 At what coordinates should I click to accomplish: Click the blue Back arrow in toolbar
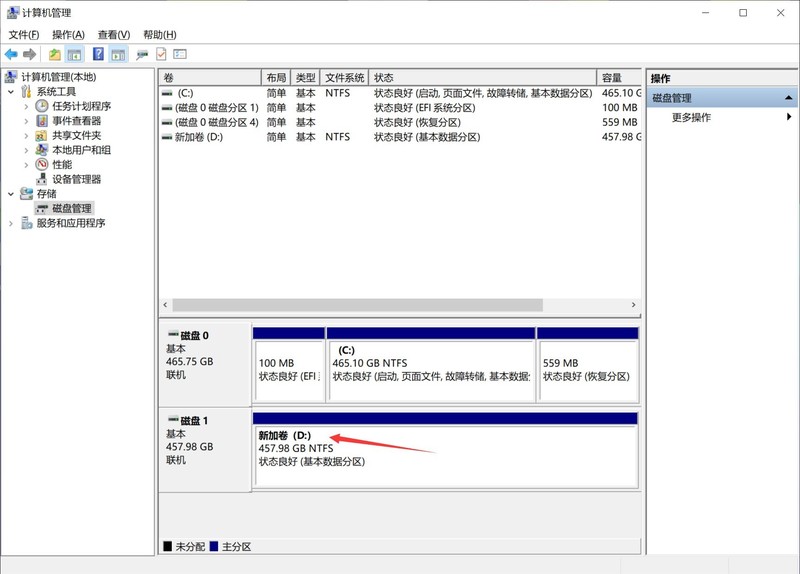pos(11,54)
